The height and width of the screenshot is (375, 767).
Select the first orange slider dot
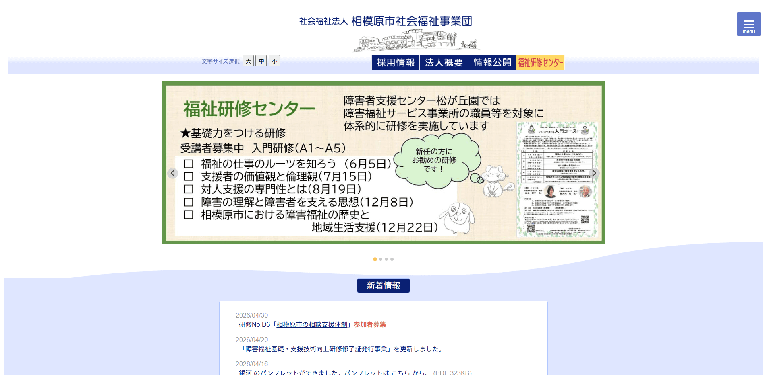coord(375,260)
